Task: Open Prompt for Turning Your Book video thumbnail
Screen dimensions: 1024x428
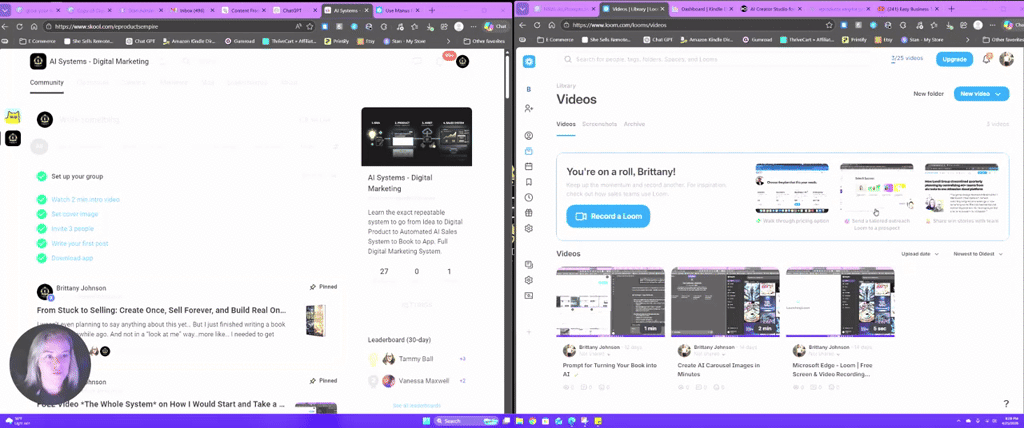Action: 610,302
